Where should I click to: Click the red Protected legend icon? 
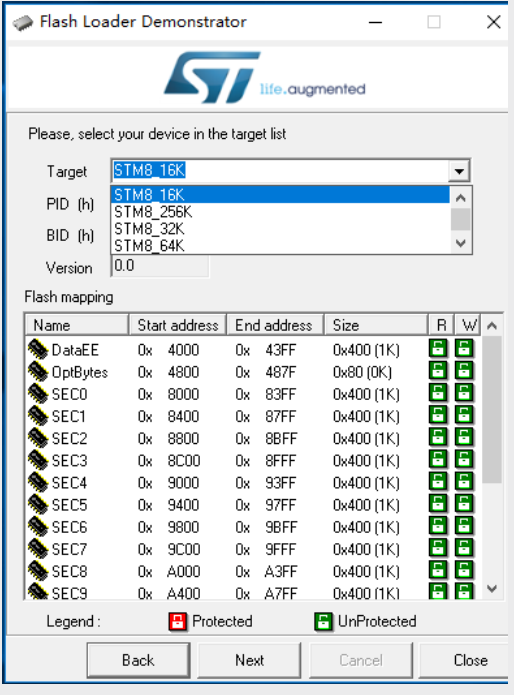(x=178, y=621)
